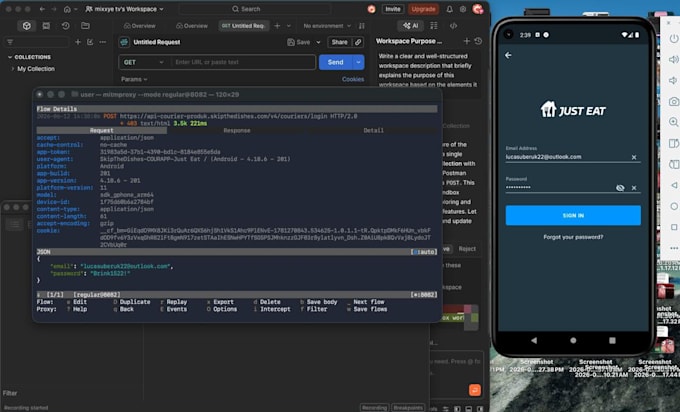Click emulator volume down button
Image resolution: width=680 pixels, height=412 pixels.
tap(673, 80)
